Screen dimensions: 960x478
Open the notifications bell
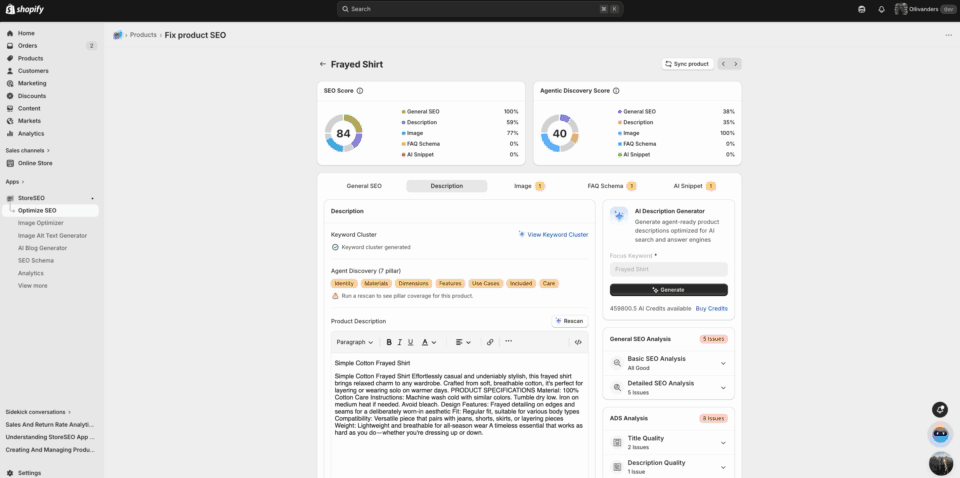point(882,9)
